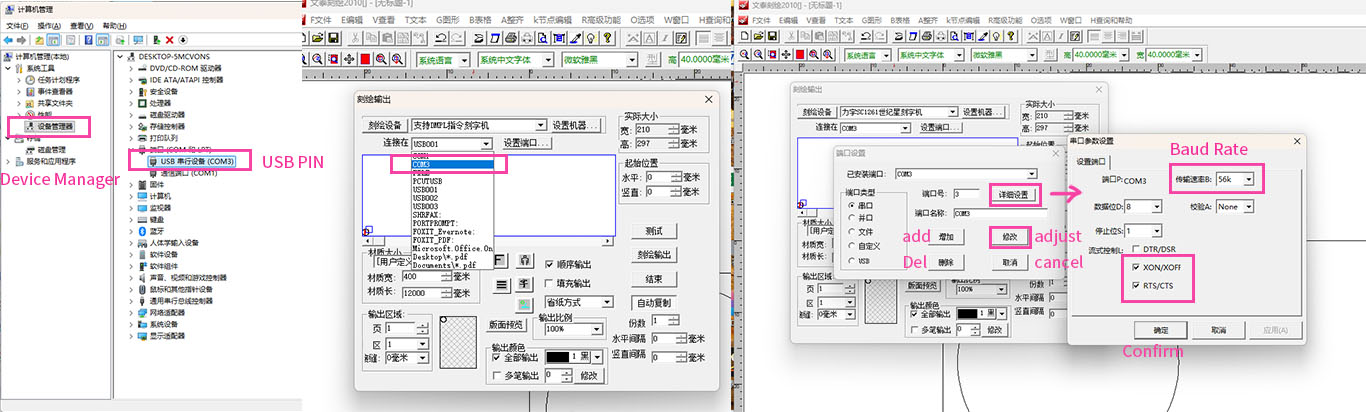Click 设置机器 button in middle dialog
Screen dimensions: 1366x412
coord(577,126)
